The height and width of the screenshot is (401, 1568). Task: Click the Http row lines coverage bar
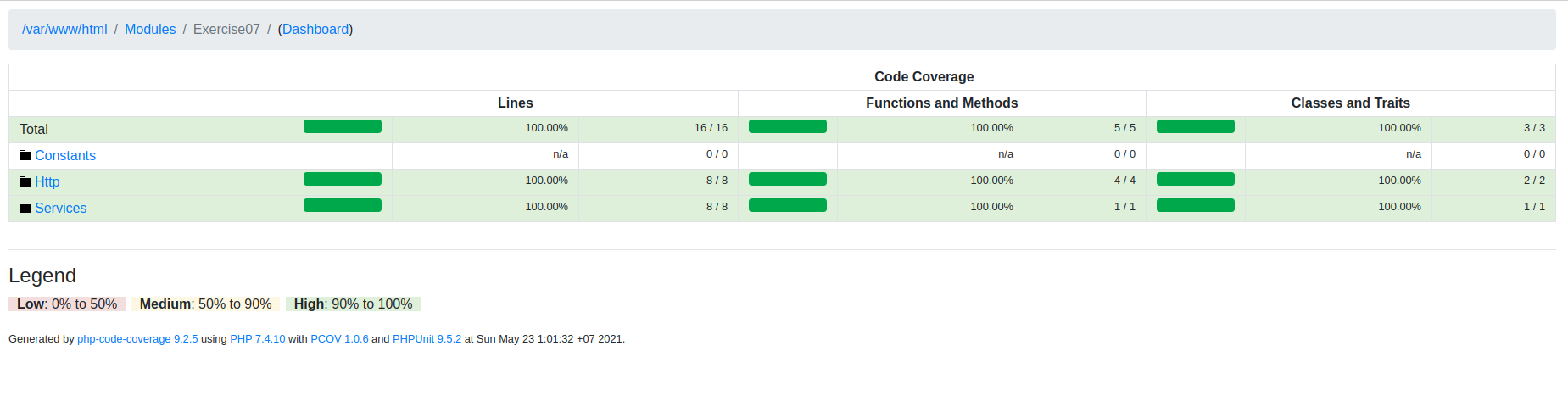pos(343,179)
